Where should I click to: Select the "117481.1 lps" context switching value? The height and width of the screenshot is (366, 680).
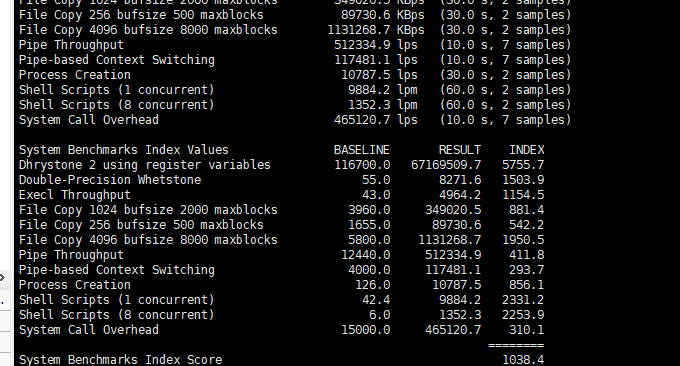click(x=376, y=60)
